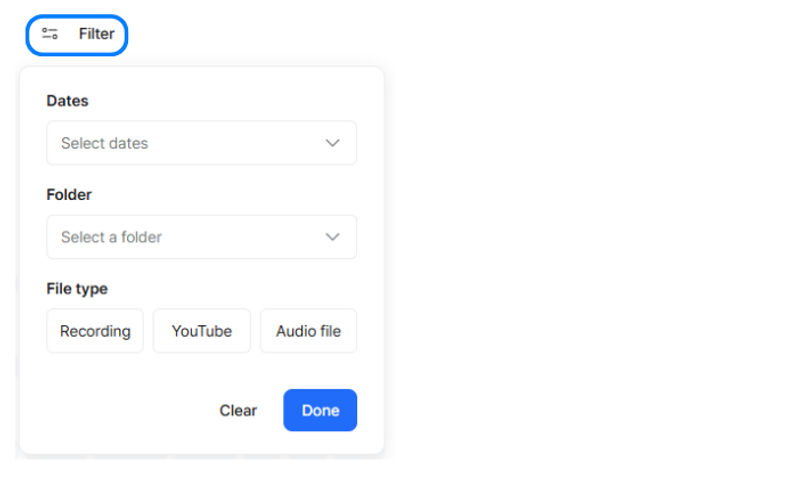Toggle the Recording file type filter
The image size is (800, 477).
95,331
